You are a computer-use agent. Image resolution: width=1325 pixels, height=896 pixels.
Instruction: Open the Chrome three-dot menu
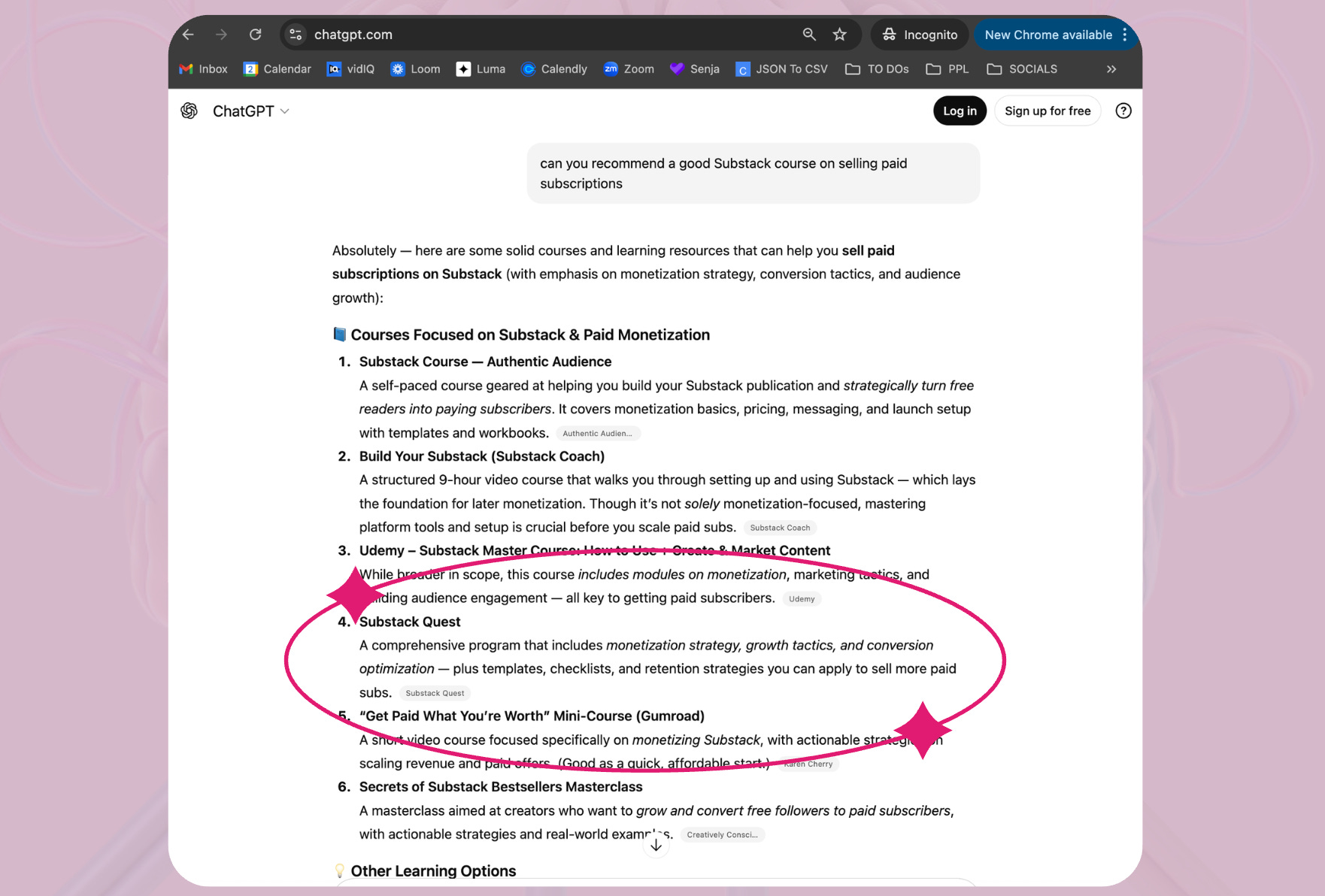click(1124, 35)
